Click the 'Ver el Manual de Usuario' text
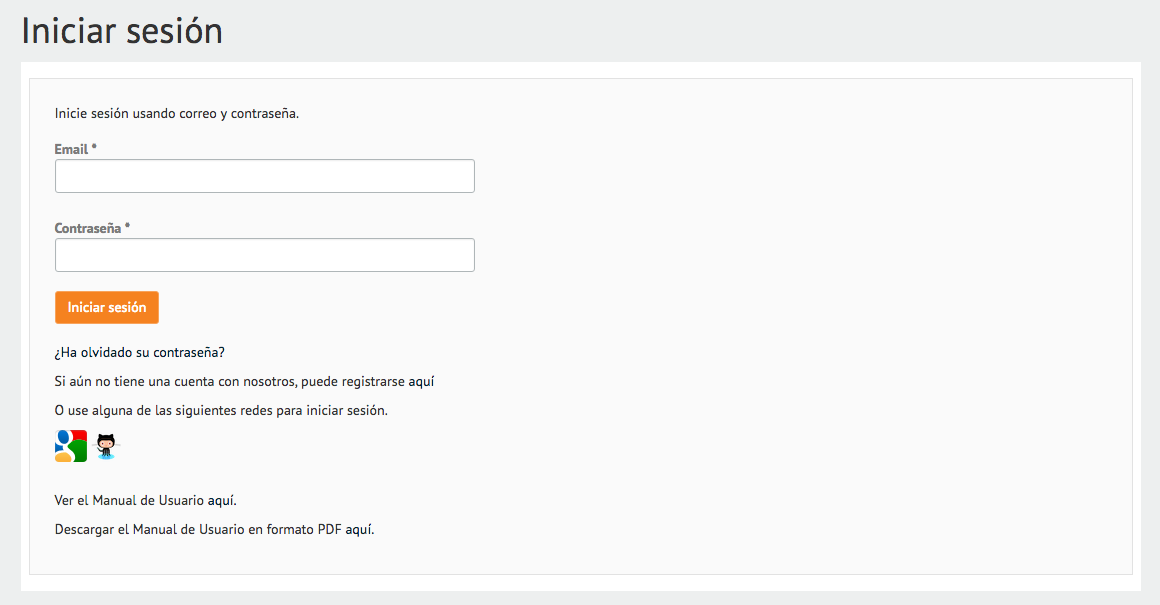The width and height of the screenshot is (1160, 605). click(129, 501)
